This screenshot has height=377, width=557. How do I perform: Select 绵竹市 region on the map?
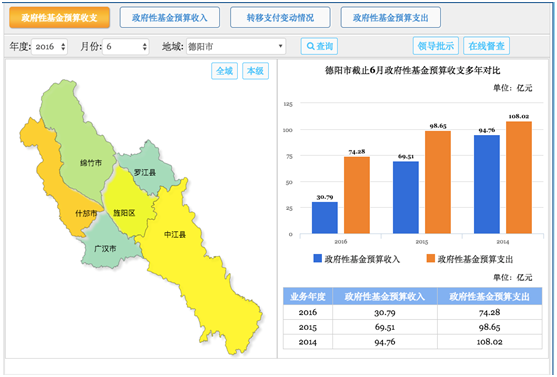pyautogui.click(x=91, y=163)
